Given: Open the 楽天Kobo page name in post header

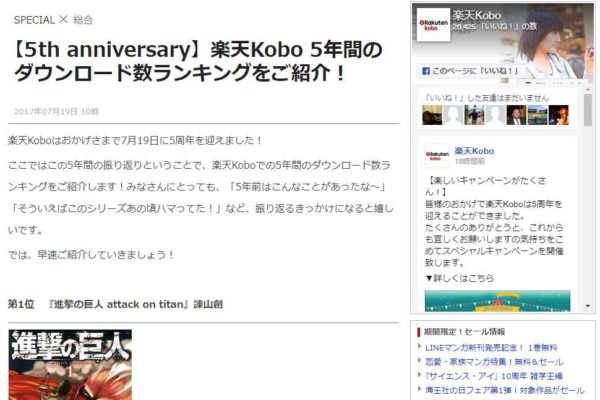Looking at the screenshot, I should pos(474,151).
